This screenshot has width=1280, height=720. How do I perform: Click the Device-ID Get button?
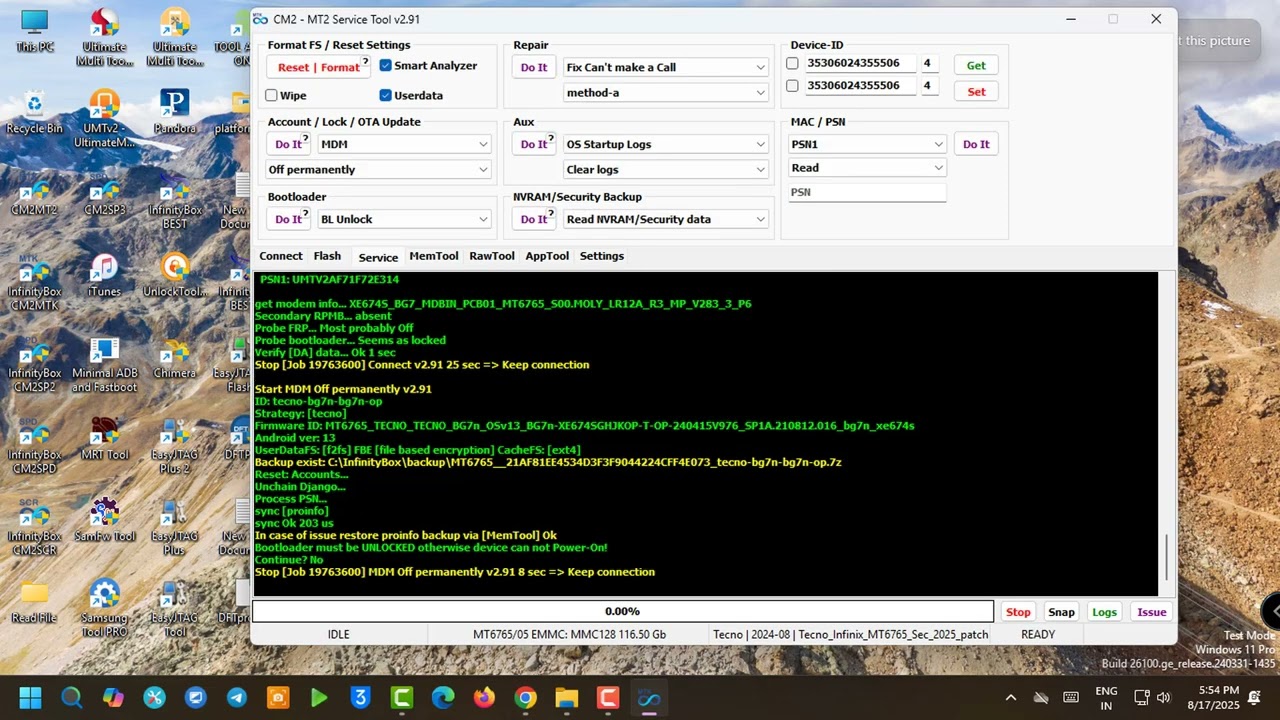tap(976, 65)
